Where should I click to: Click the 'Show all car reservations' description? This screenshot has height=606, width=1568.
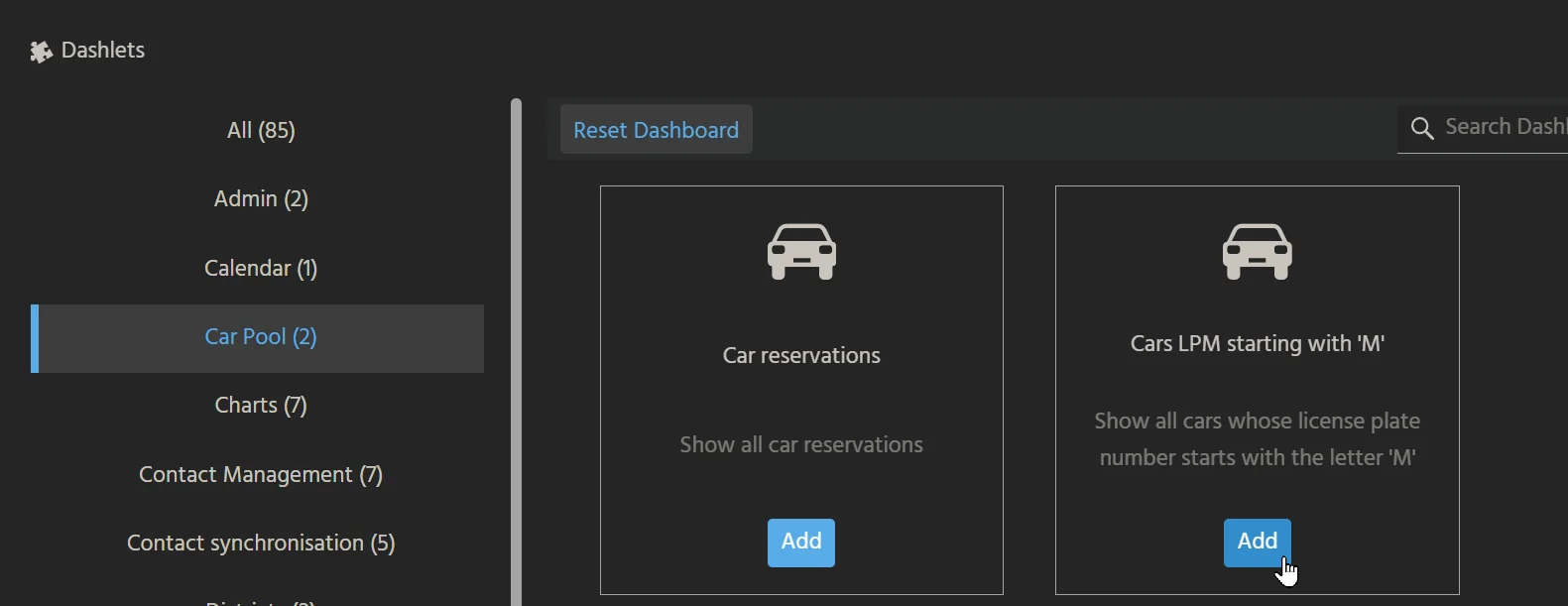(x=801, y=445)
